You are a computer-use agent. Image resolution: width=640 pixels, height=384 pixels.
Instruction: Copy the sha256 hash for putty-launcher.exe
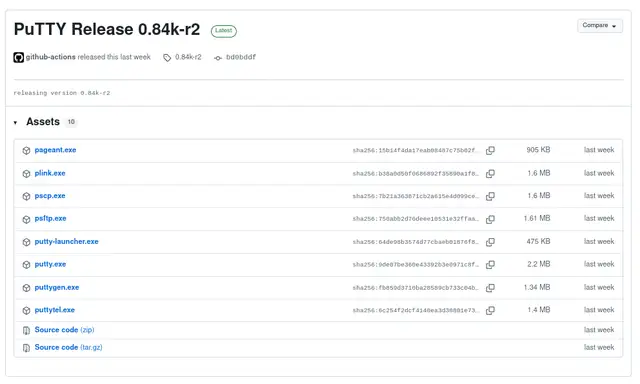point(490,242)
